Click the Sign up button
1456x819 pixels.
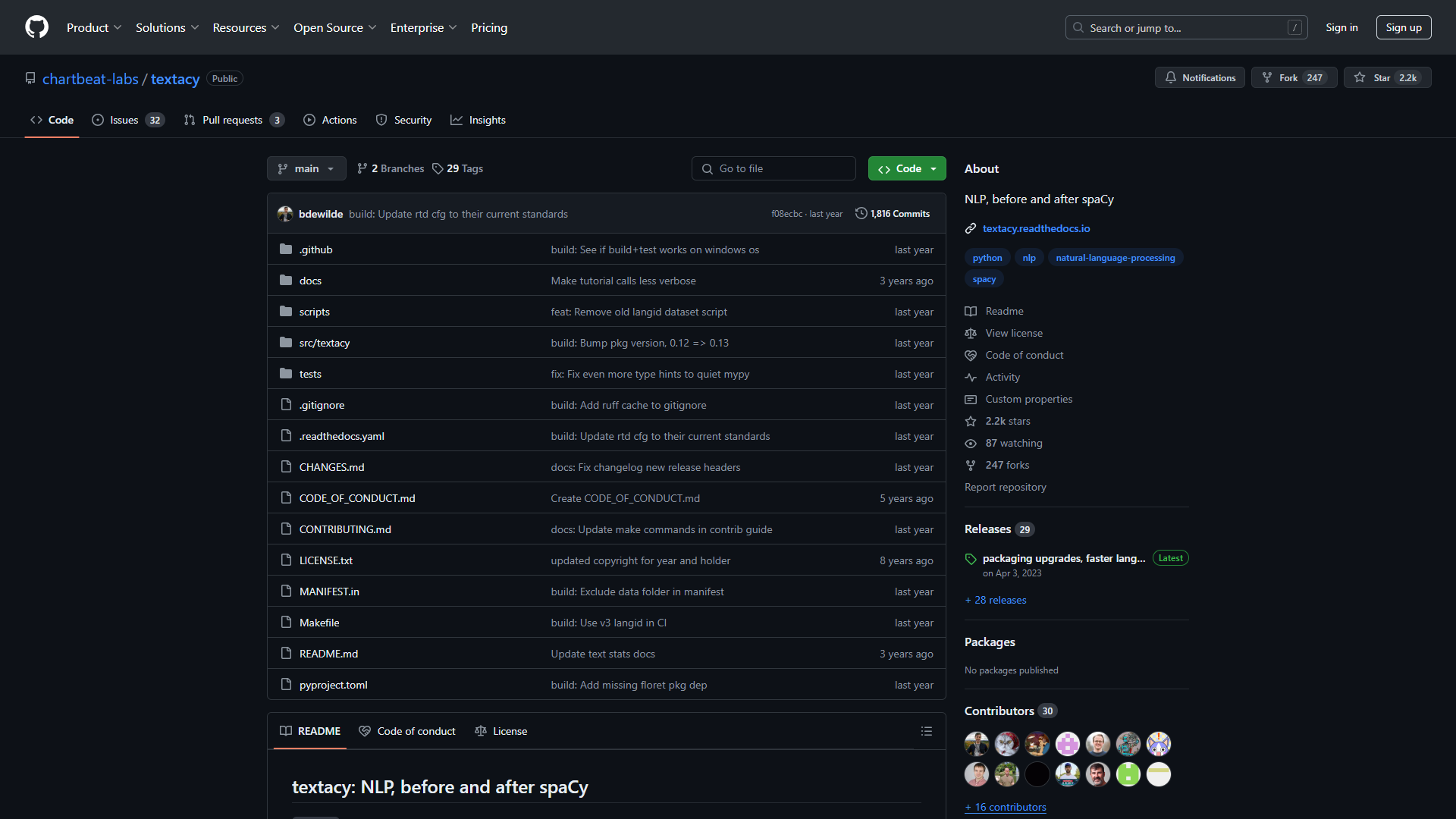(x=1403, y=27)
